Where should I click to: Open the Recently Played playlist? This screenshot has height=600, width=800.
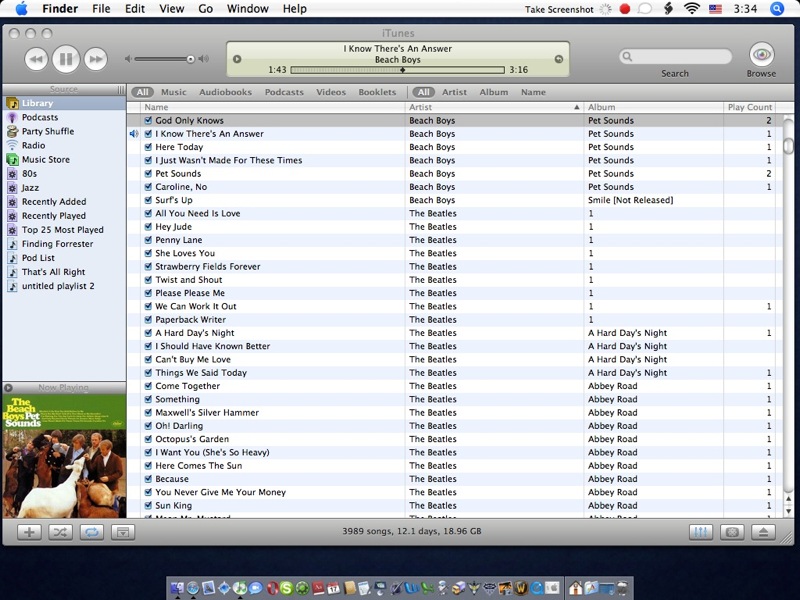click(54, 216)
